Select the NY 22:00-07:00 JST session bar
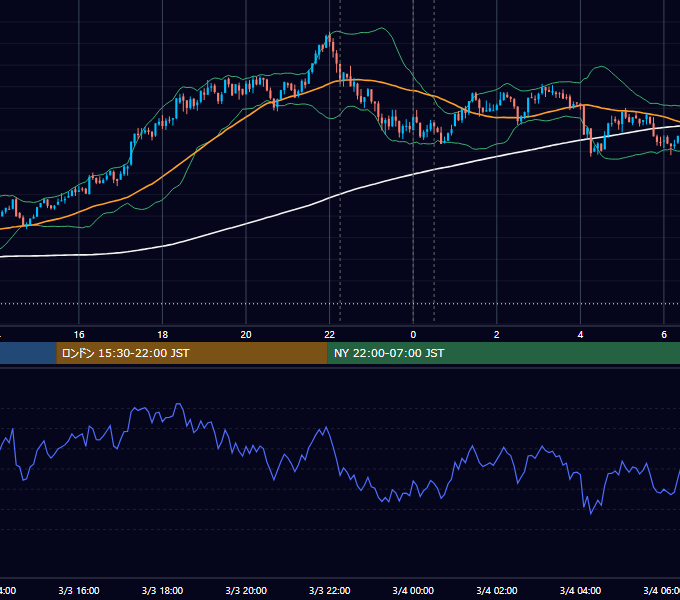Screen dimensions: 680x600 pos(503,353)
